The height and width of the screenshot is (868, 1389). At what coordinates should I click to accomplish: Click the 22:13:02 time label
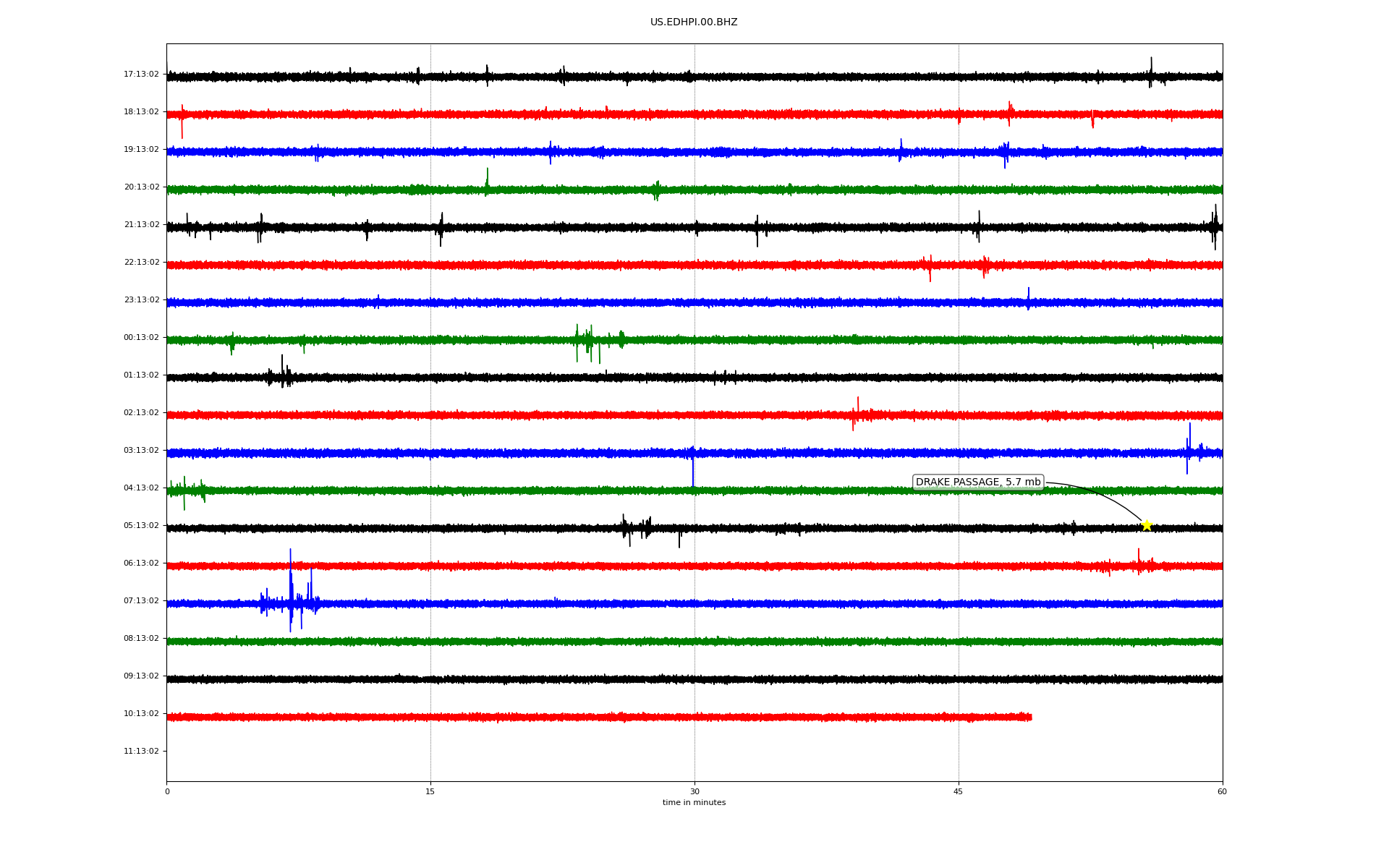point(141,262)
